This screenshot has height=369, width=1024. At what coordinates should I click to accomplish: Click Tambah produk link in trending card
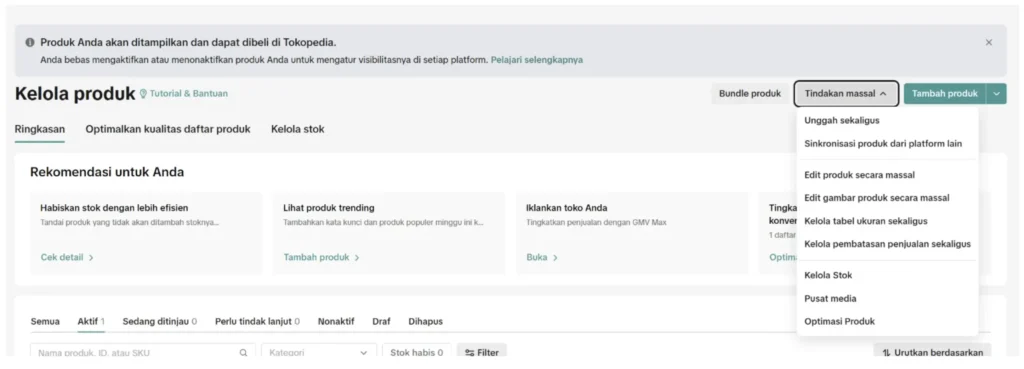point(321,257)
